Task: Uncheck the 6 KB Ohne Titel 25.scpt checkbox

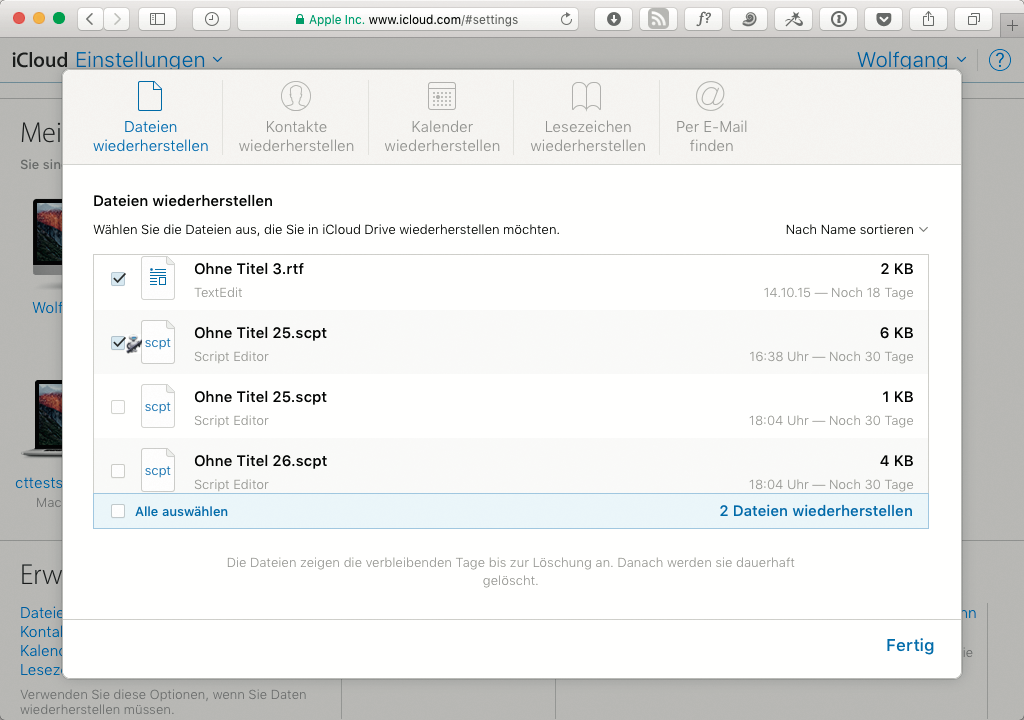Action: [x=118, y=343]
